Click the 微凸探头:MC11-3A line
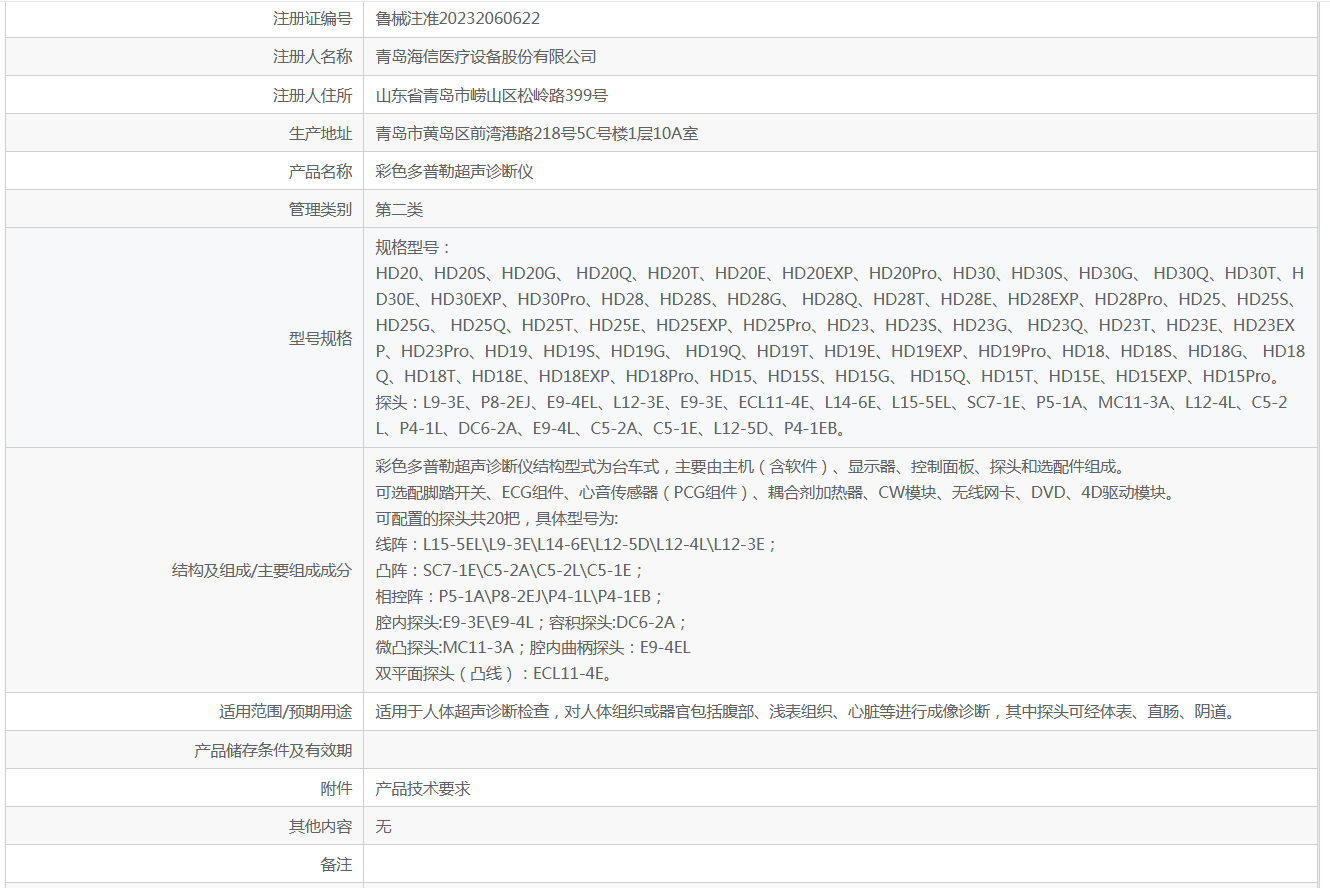 point(533,648)
